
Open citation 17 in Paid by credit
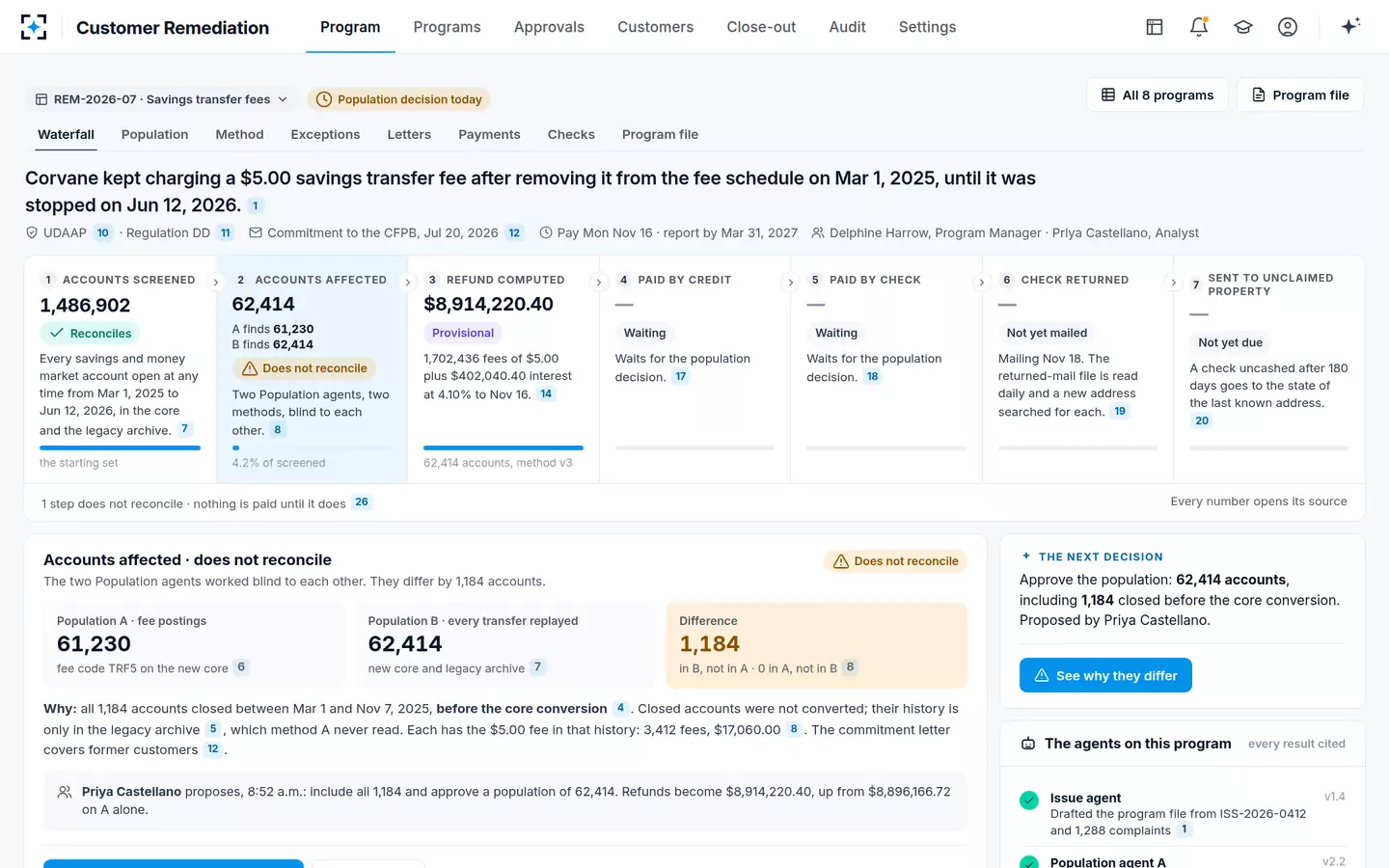(x=681, y=376)
